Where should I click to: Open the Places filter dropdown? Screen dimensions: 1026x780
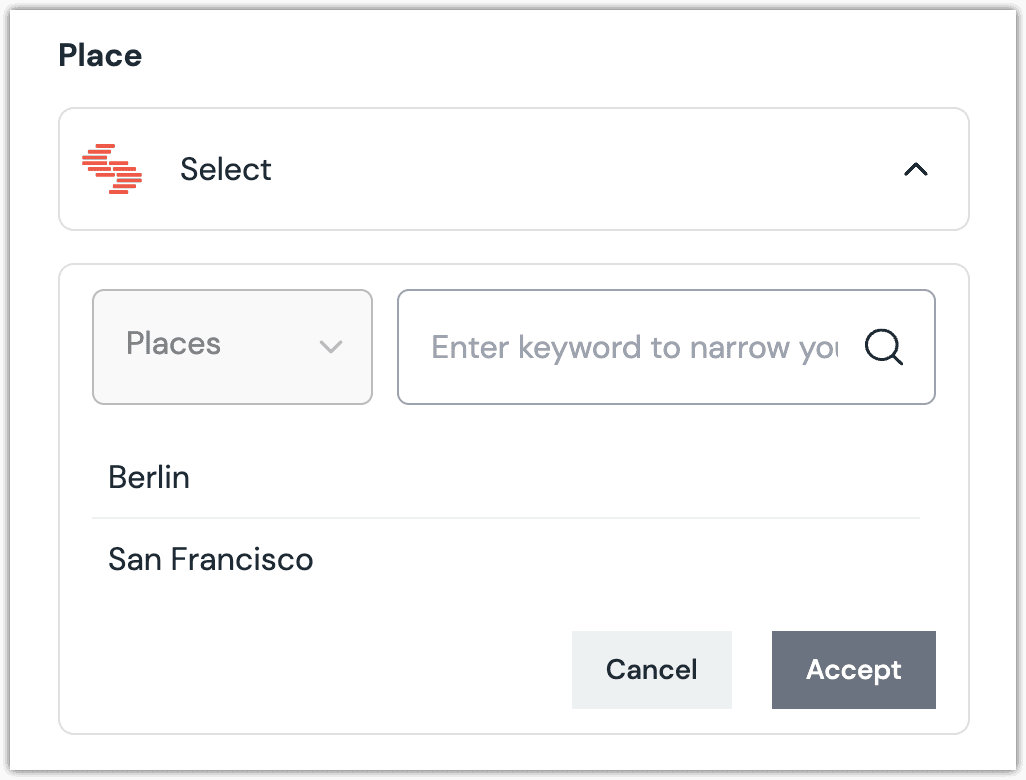point(232,346)
